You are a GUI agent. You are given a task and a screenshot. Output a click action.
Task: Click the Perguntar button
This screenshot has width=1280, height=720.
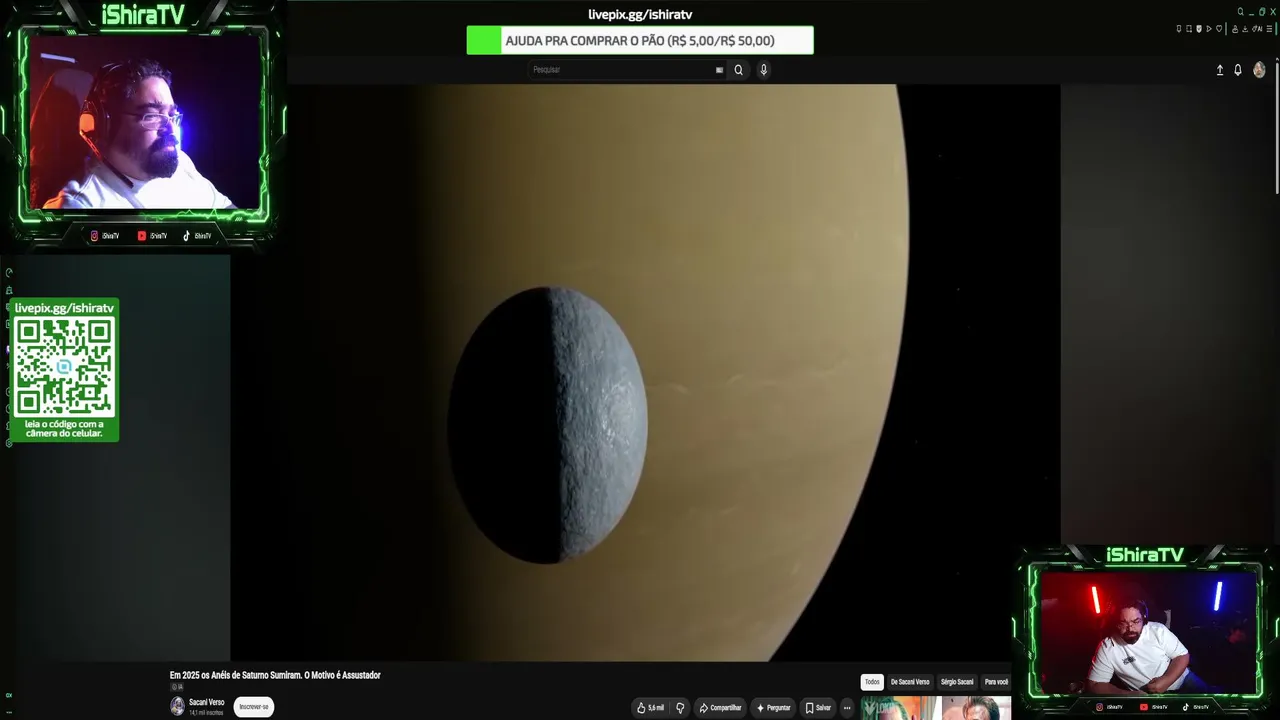pos(773,708)
